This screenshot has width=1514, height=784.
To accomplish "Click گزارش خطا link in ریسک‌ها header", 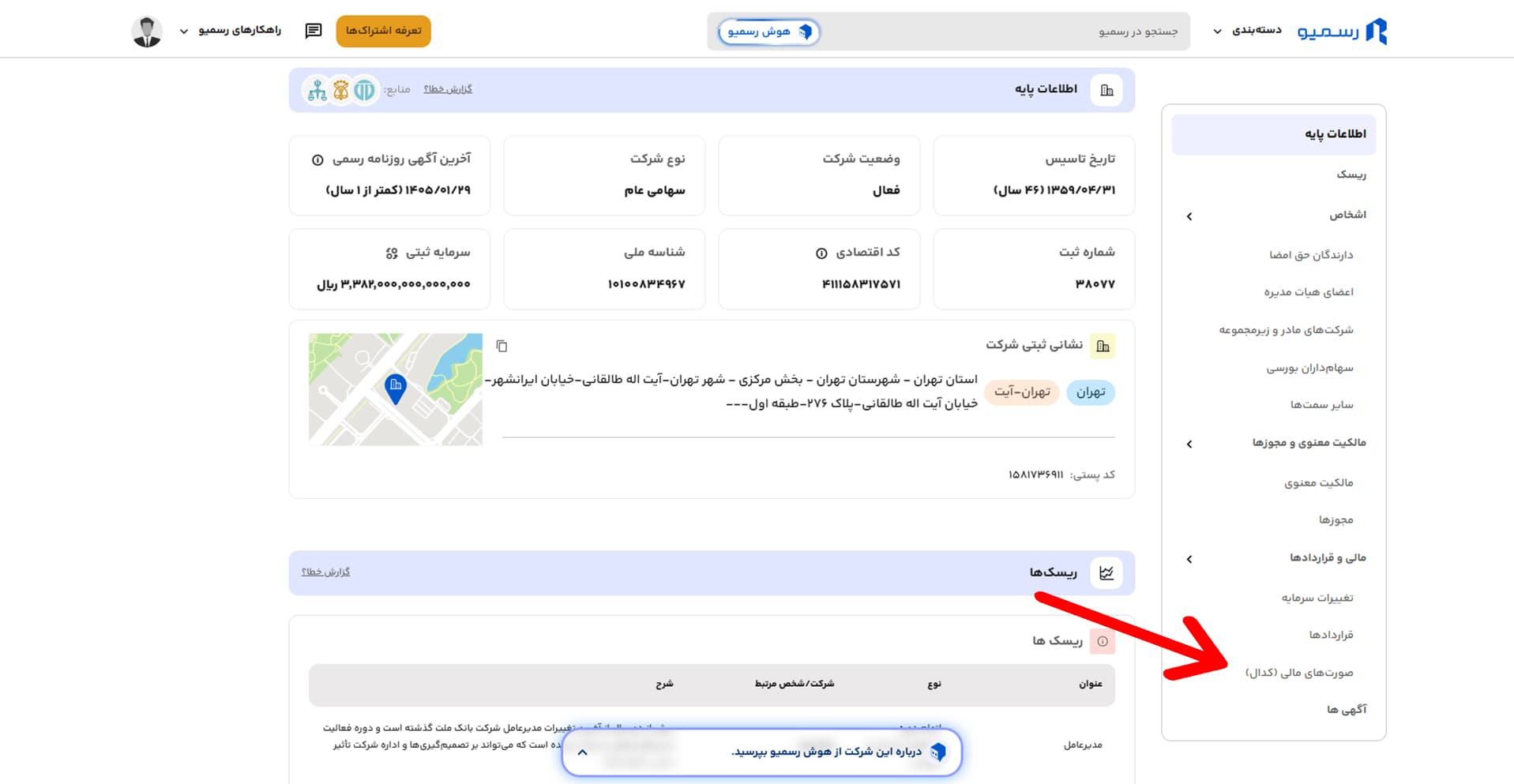I will coord(325,572).
